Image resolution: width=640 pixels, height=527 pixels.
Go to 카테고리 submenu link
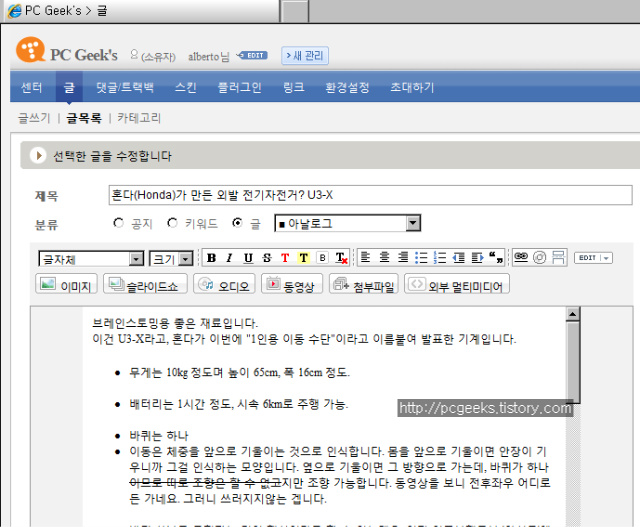click(139, 118)
